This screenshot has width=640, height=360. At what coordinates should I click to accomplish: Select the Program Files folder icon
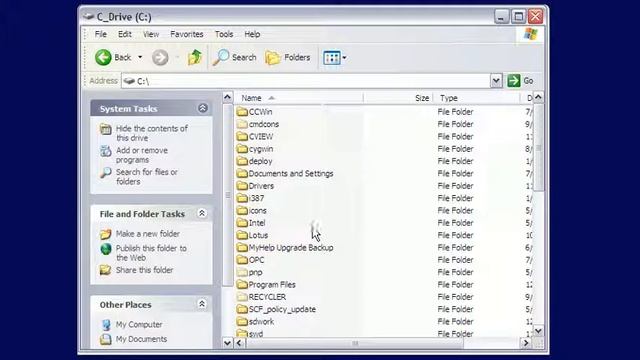pyautogui.click(x=242, y=284)
